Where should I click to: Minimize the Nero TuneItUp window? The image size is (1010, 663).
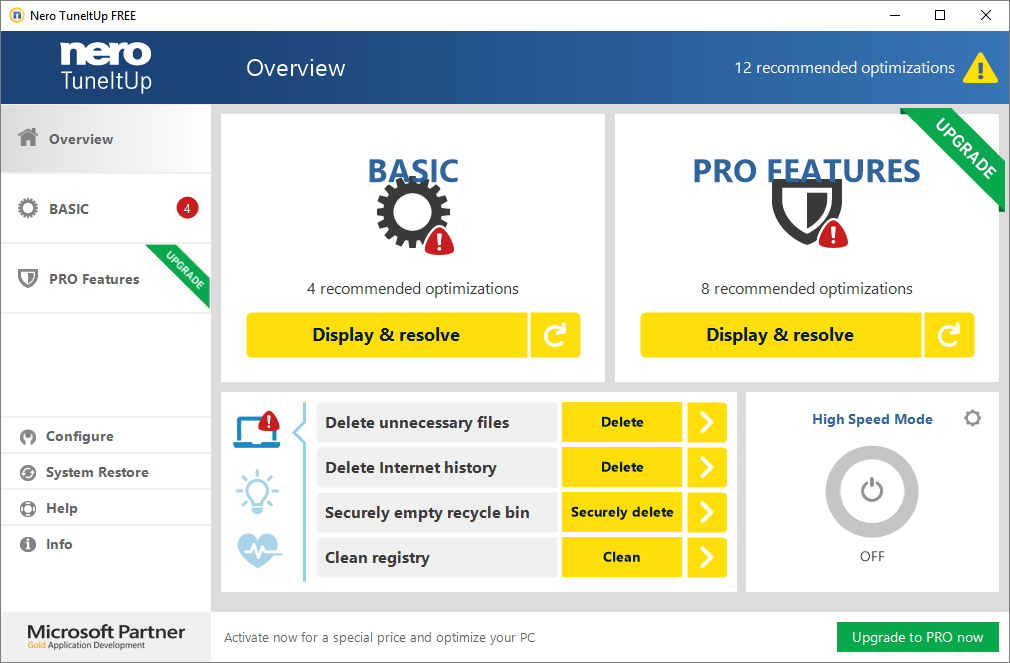coord(895,15)
